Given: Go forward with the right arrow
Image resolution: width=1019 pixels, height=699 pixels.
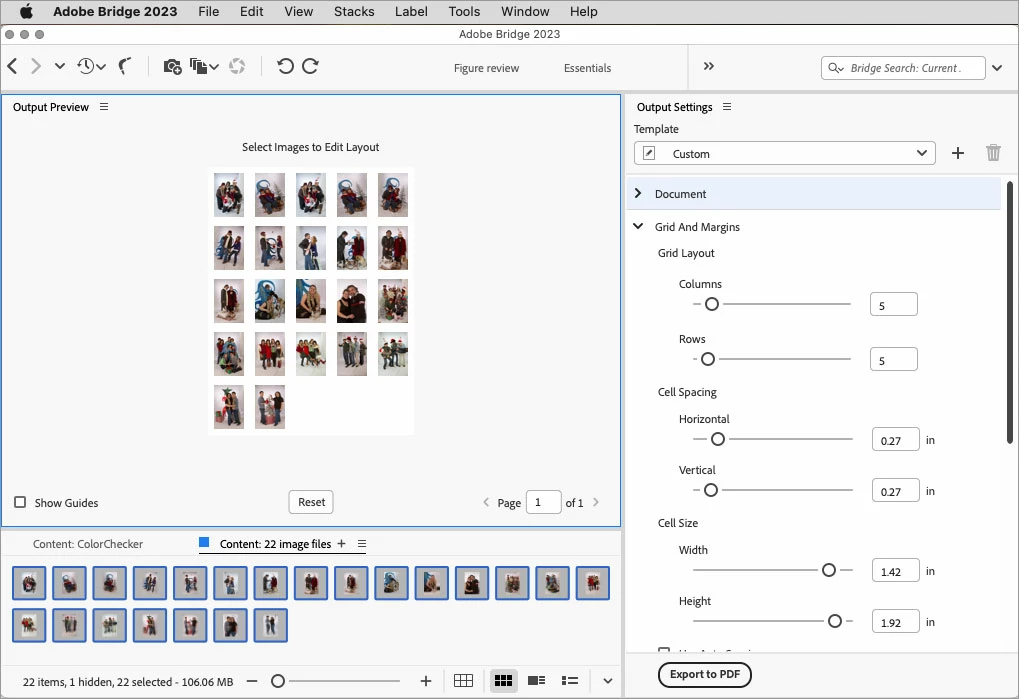Looking at the screenshot, I should coord(36,66).
